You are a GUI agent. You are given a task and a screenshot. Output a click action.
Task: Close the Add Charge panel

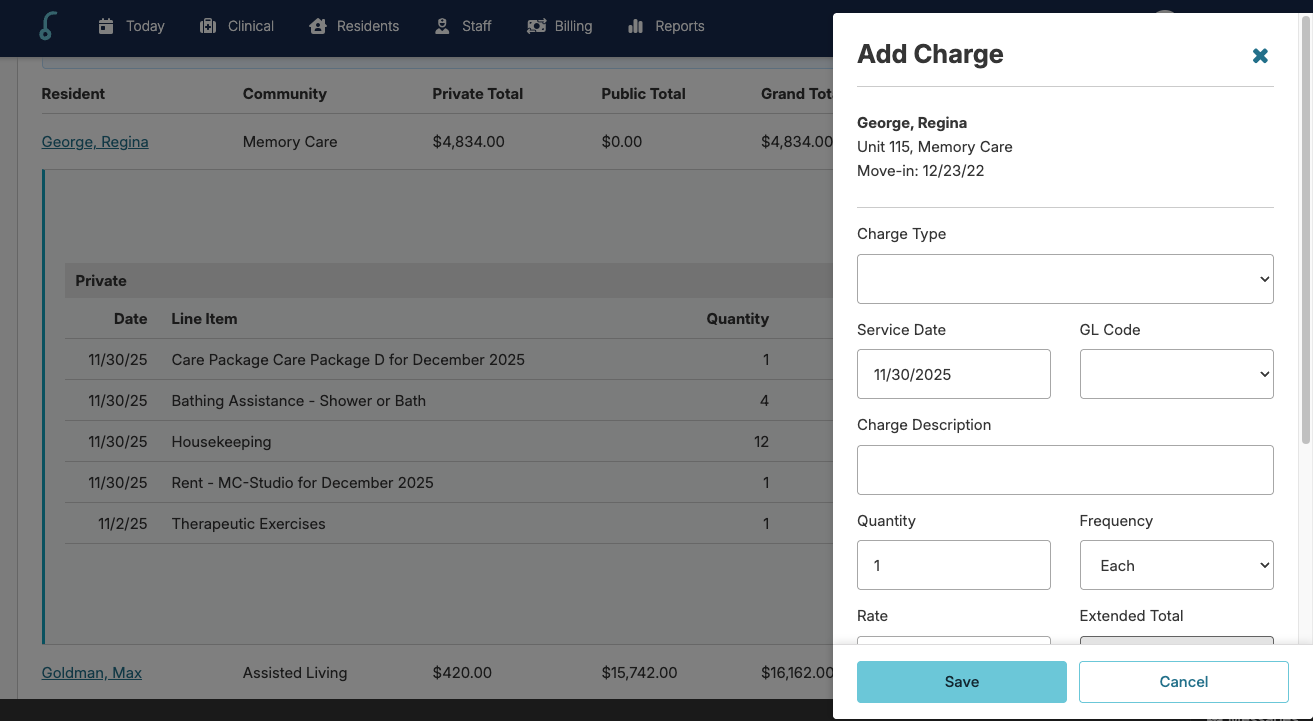click(x=1260, y=56)
